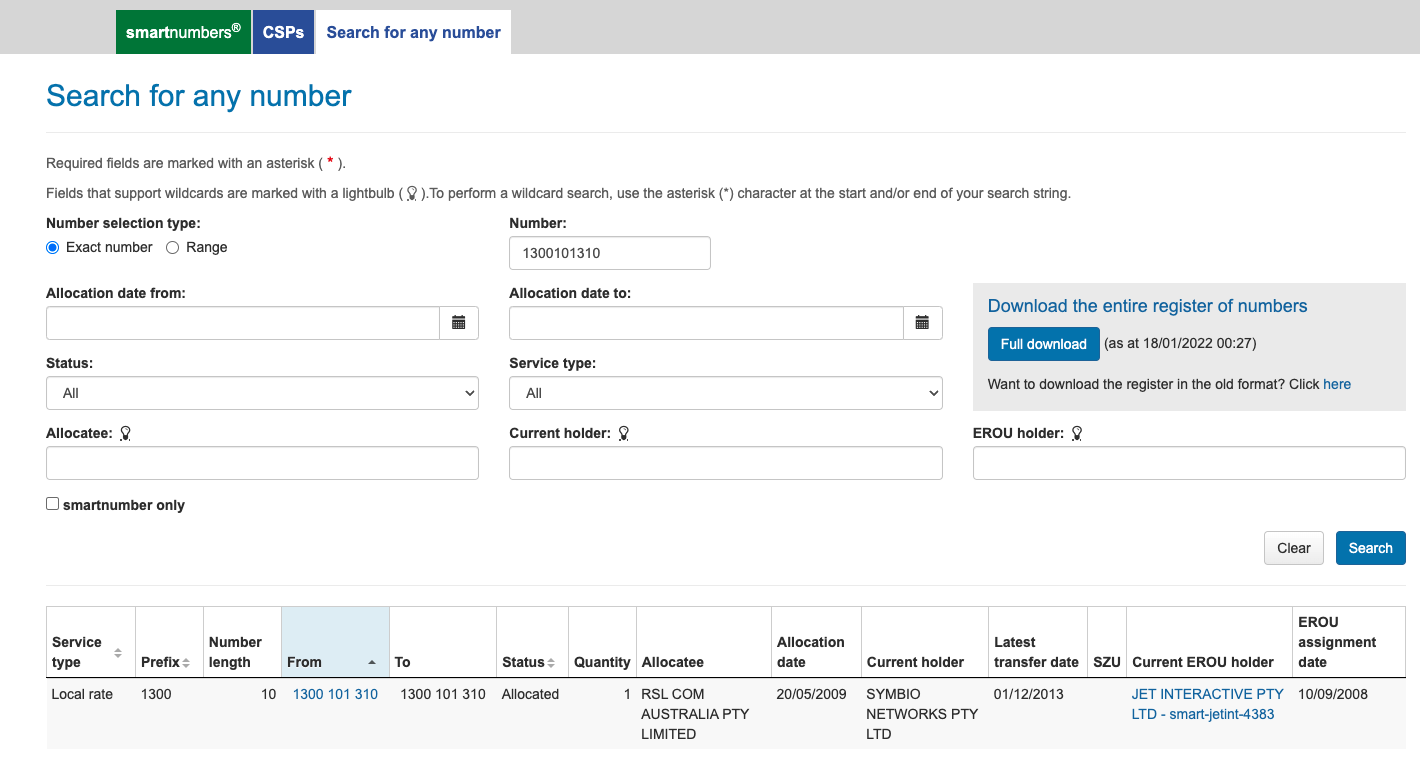Sort table using Prefix sort arrows

[x=186, y=663]
